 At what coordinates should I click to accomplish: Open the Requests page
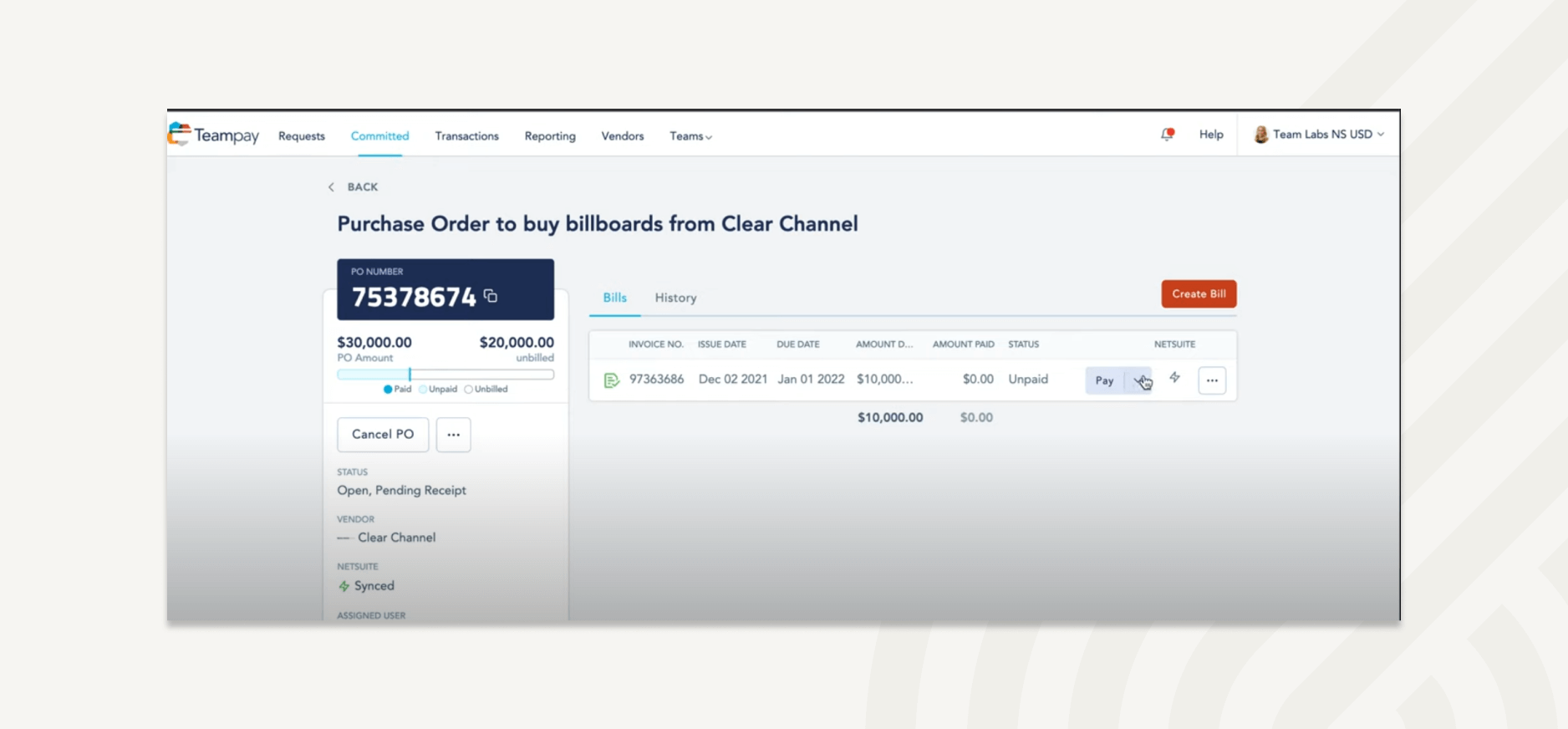click(302, 136)
